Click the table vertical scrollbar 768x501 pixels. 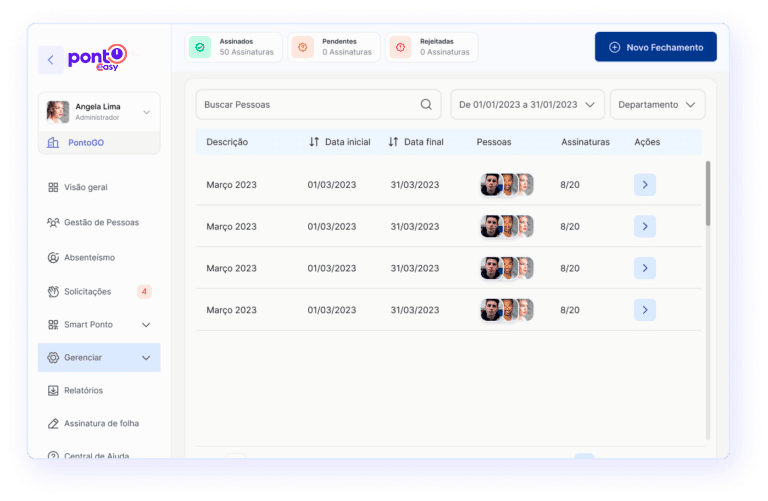pos(708,193)
